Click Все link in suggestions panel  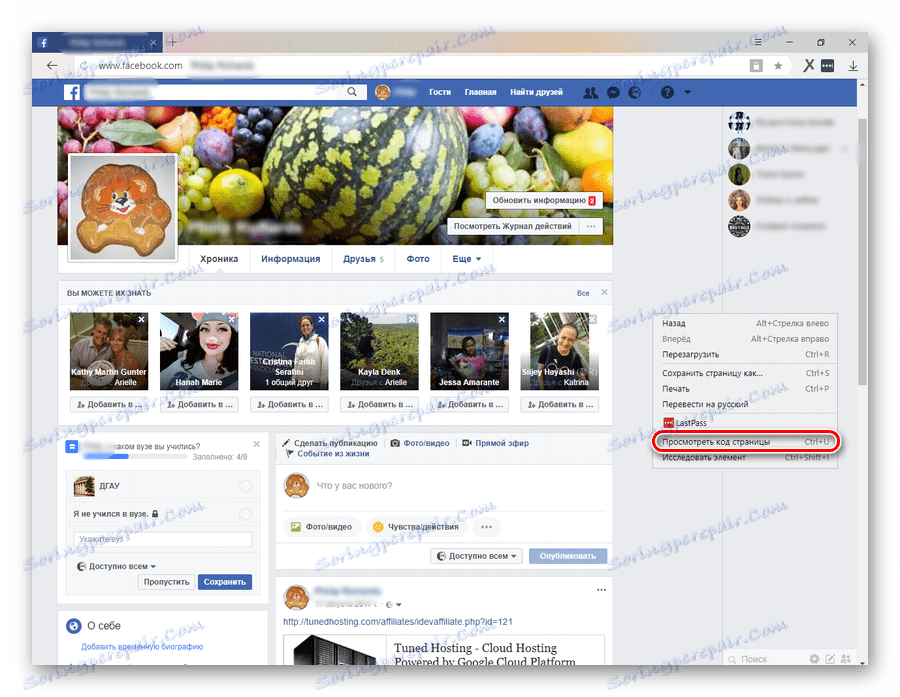pos(583,293)
